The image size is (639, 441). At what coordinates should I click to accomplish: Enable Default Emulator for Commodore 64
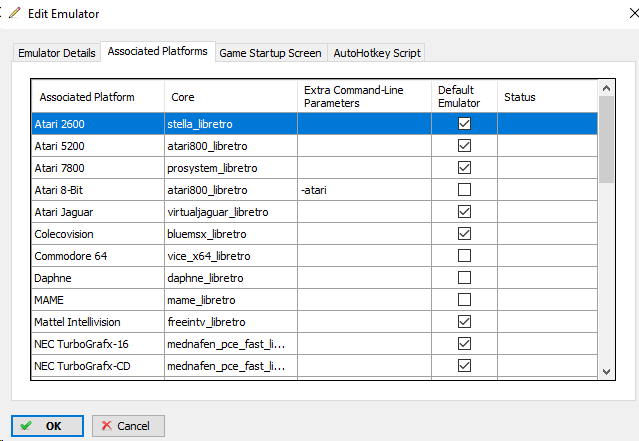464,256
